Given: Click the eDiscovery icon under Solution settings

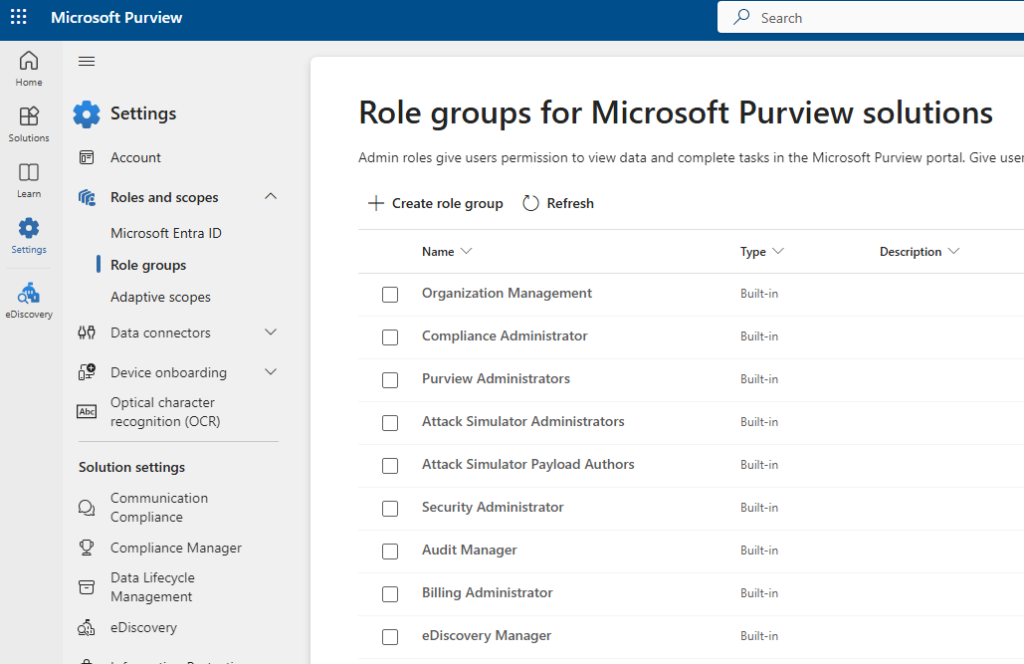Looking at the screenshot, I should 86,627.
